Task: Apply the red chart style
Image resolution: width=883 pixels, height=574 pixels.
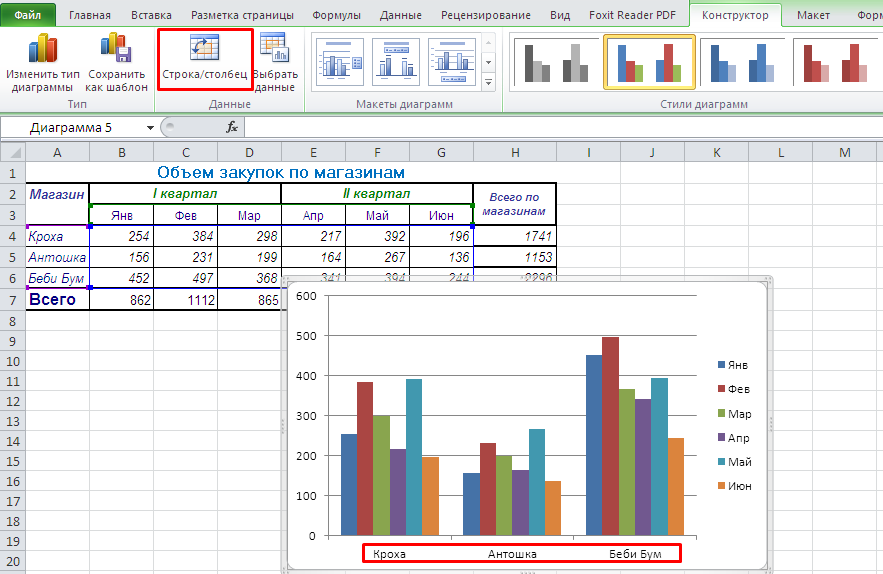Action: (834, 63)
